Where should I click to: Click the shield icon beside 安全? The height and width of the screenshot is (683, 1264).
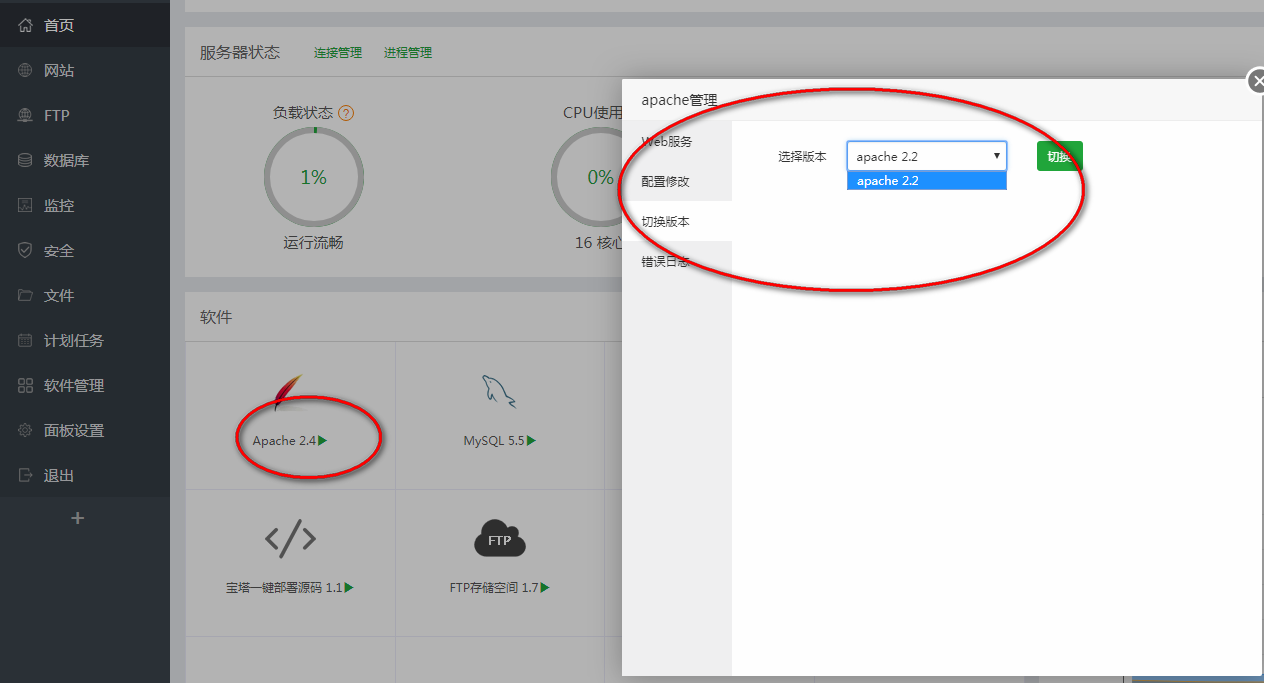(26, 250)
